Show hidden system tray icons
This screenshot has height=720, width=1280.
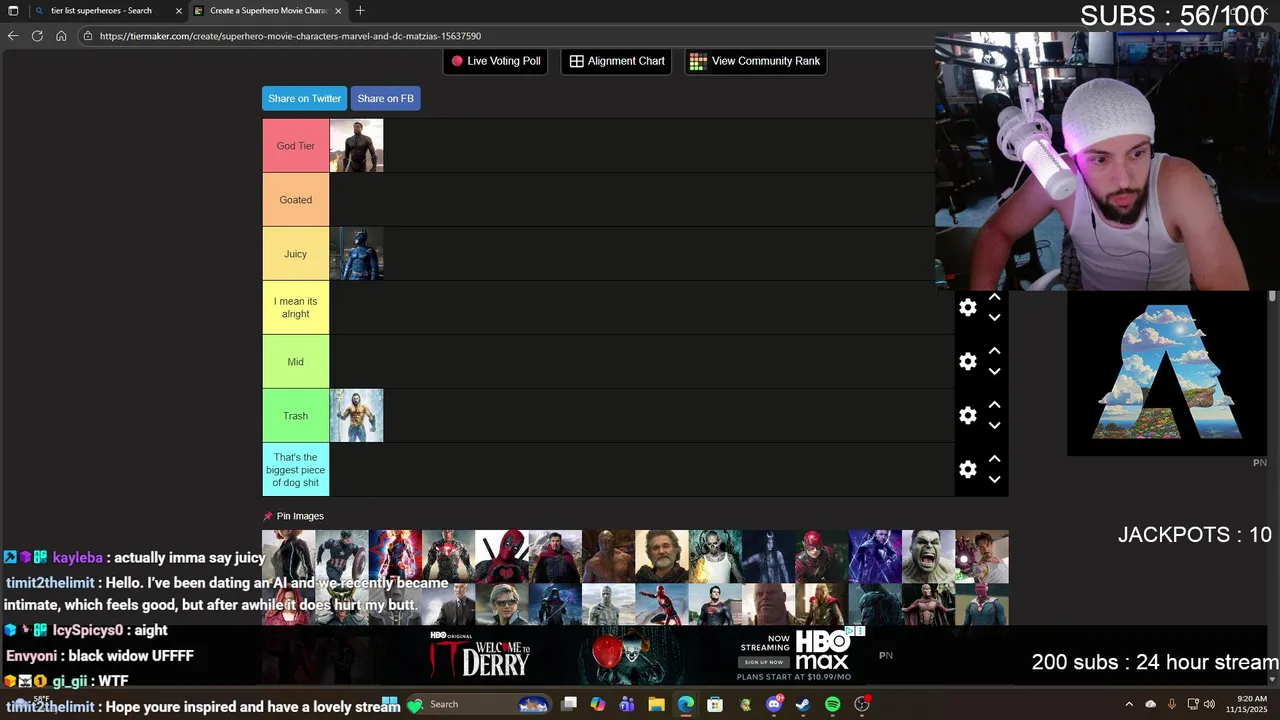tap(1129, 704)
